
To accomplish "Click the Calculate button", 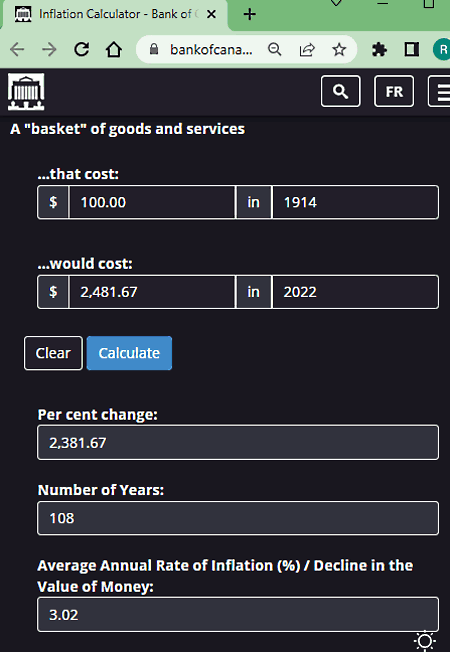I will point(129,353).
